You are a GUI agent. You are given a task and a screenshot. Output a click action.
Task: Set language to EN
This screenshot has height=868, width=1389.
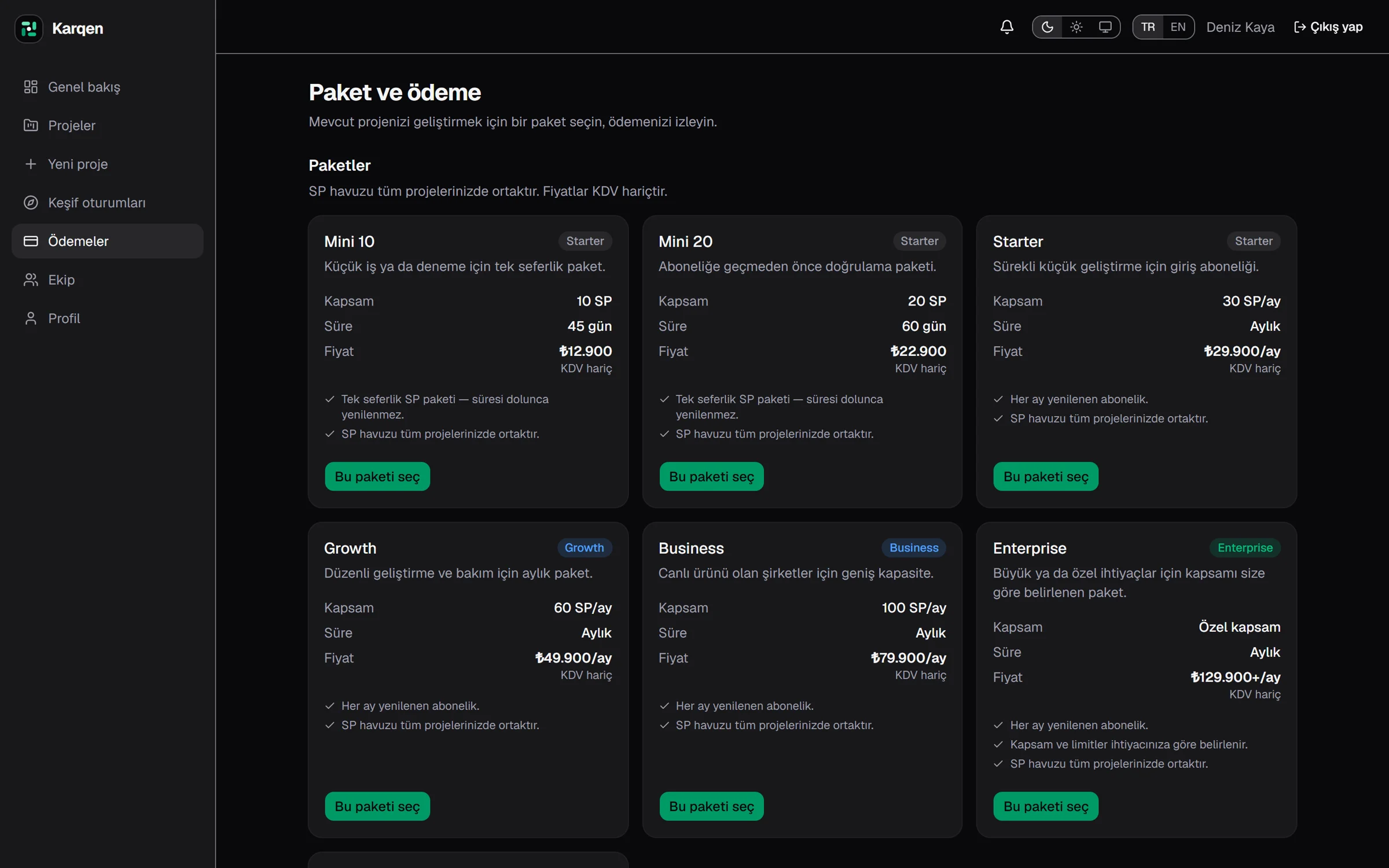(1178, 27)
